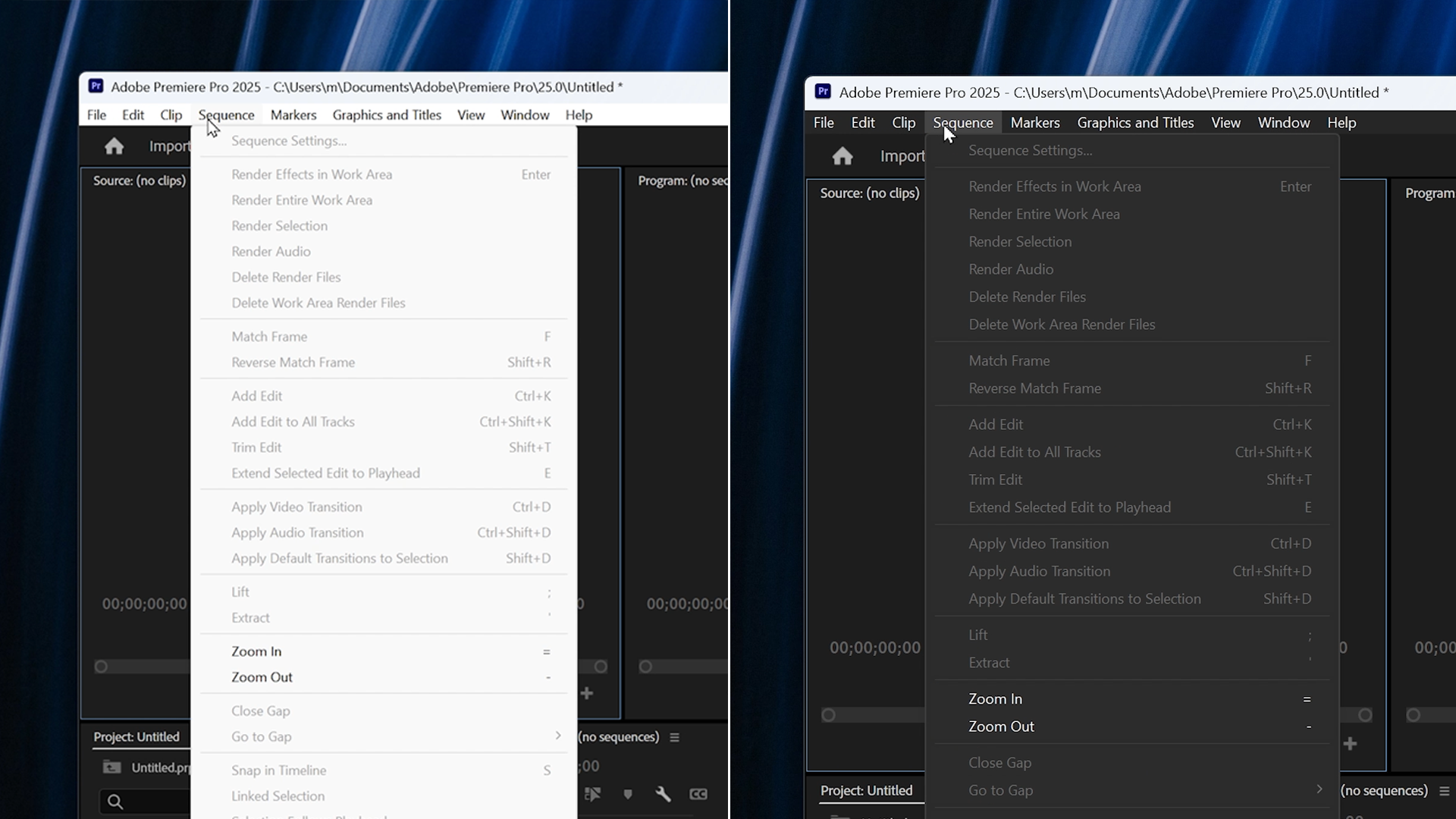
Task: Click the marker shield icon in the timeline
Action: coord(628,794)
